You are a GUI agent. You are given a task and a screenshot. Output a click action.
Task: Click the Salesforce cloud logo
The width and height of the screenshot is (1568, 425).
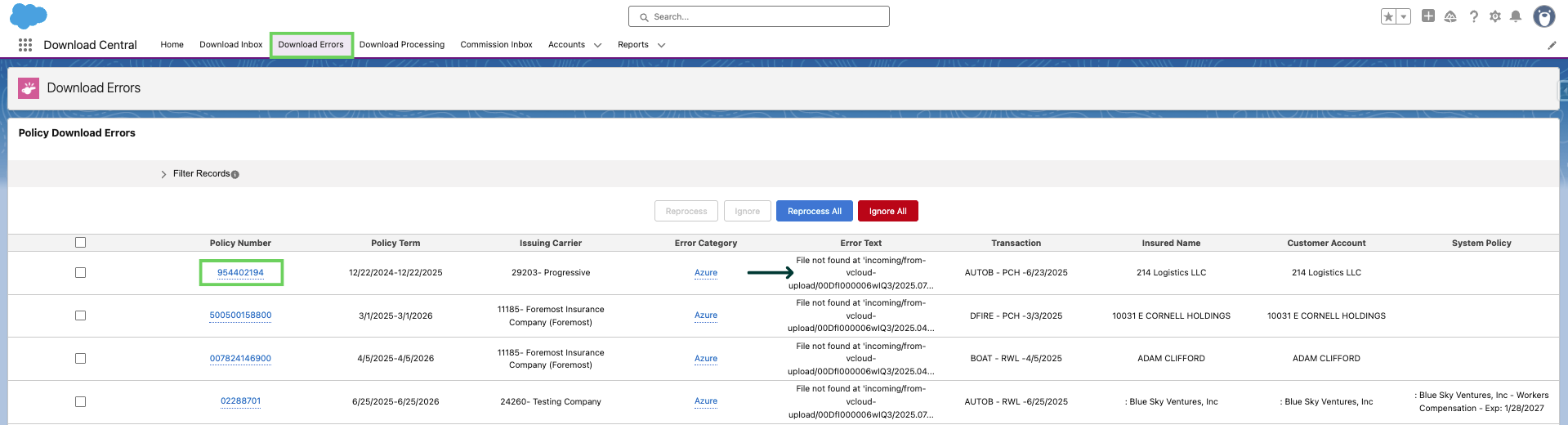pos(29,16)
